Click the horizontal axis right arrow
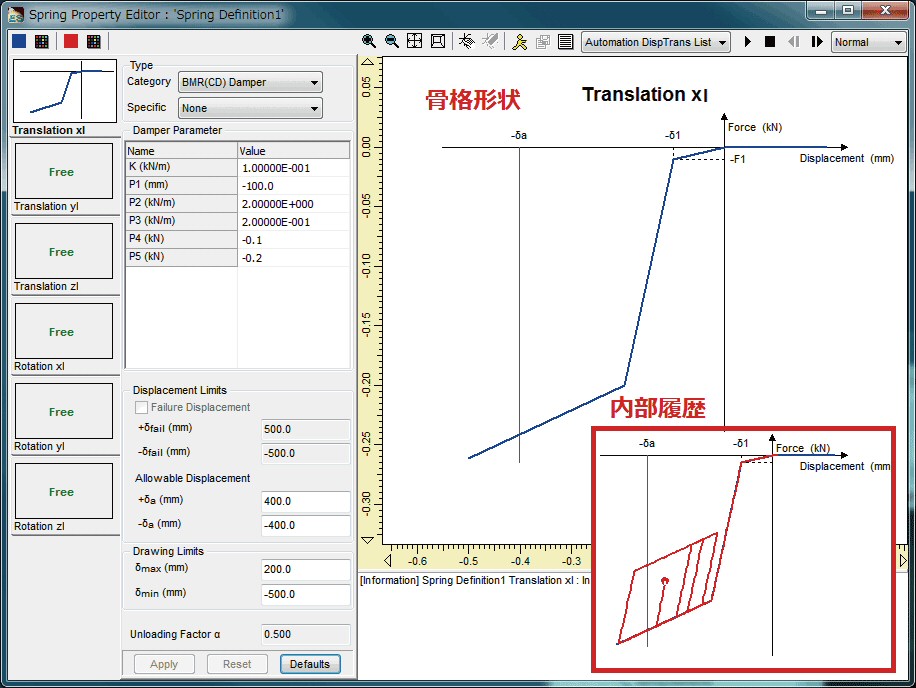The height and width of the screenshot is (688, 916). coord(903,561)
